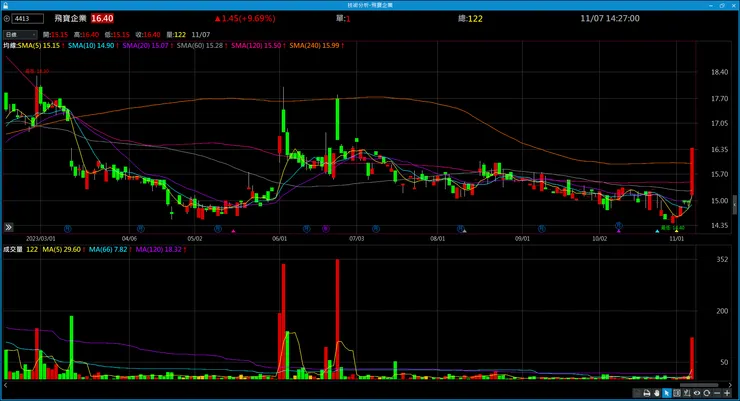Click the vertical scale handle at right edge
Image resolution: width=740 pixels, height=401 pixels.
click(734, 205)
